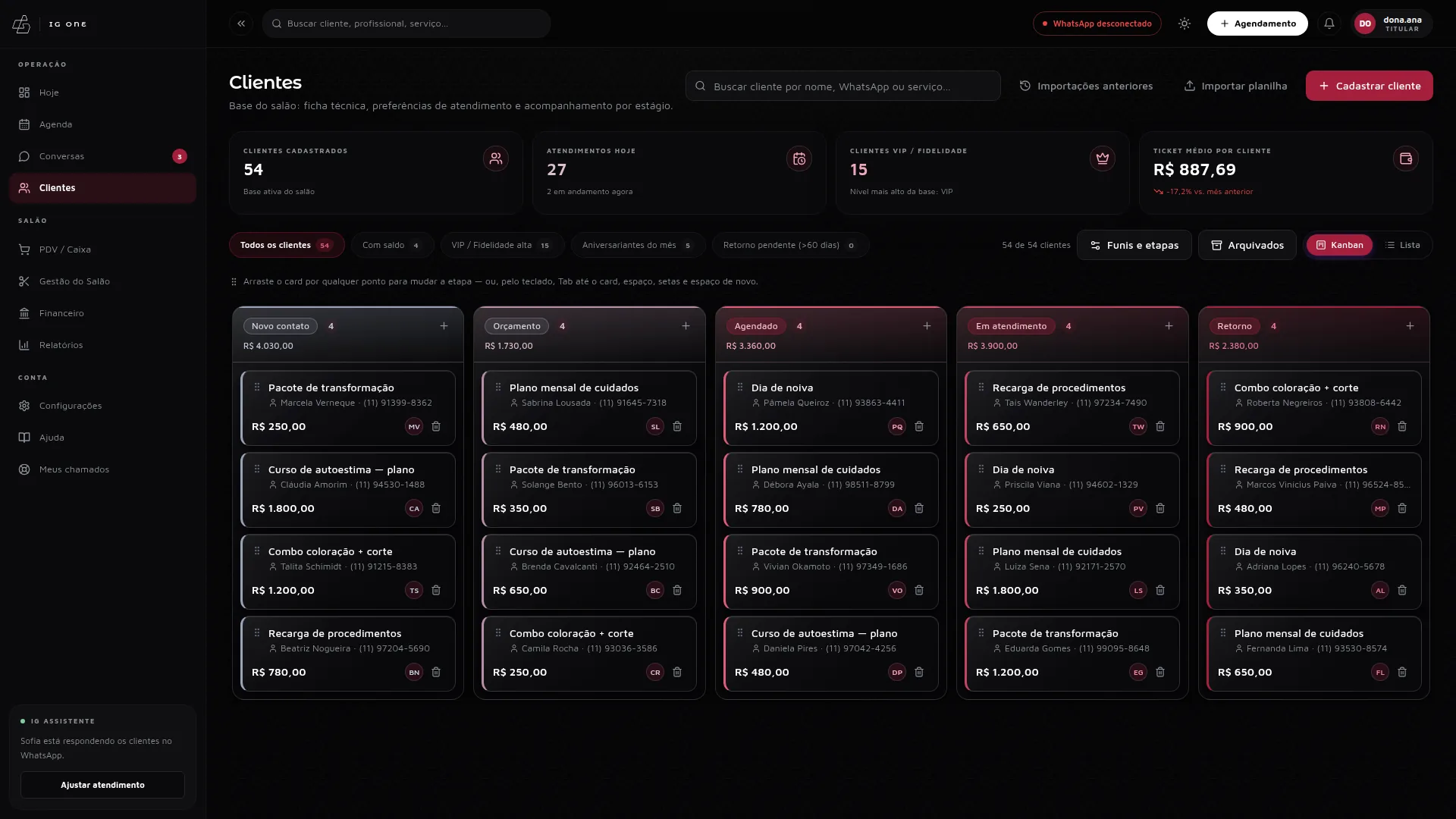Click the MV avatar on Marcela Verneque card

[414, 426]
